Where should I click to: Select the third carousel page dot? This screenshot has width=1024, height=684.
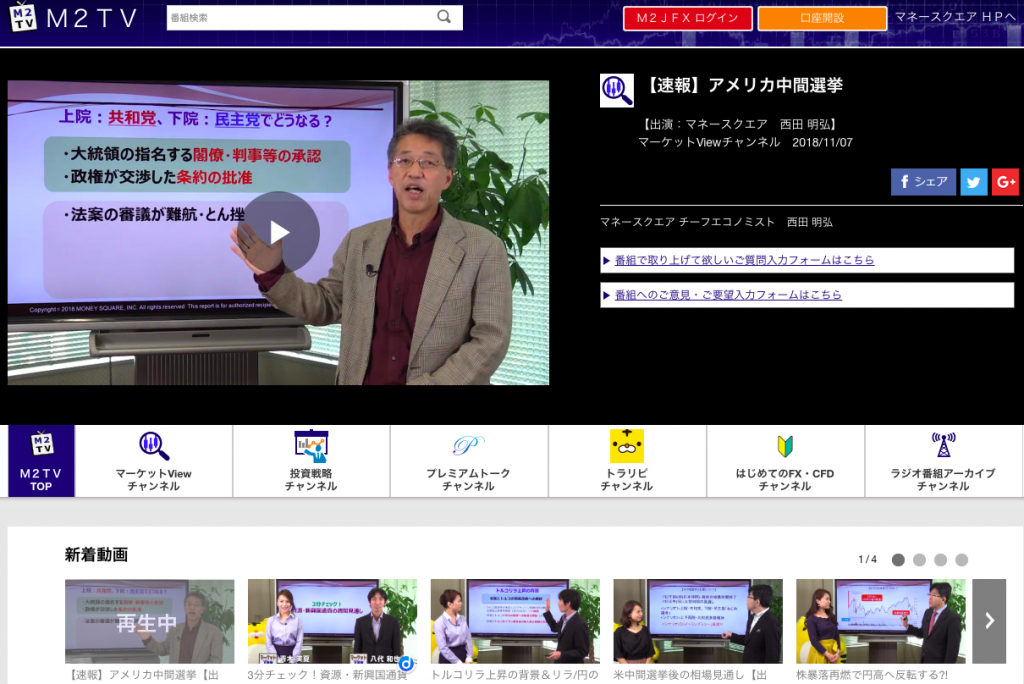(x=940, y=560)
